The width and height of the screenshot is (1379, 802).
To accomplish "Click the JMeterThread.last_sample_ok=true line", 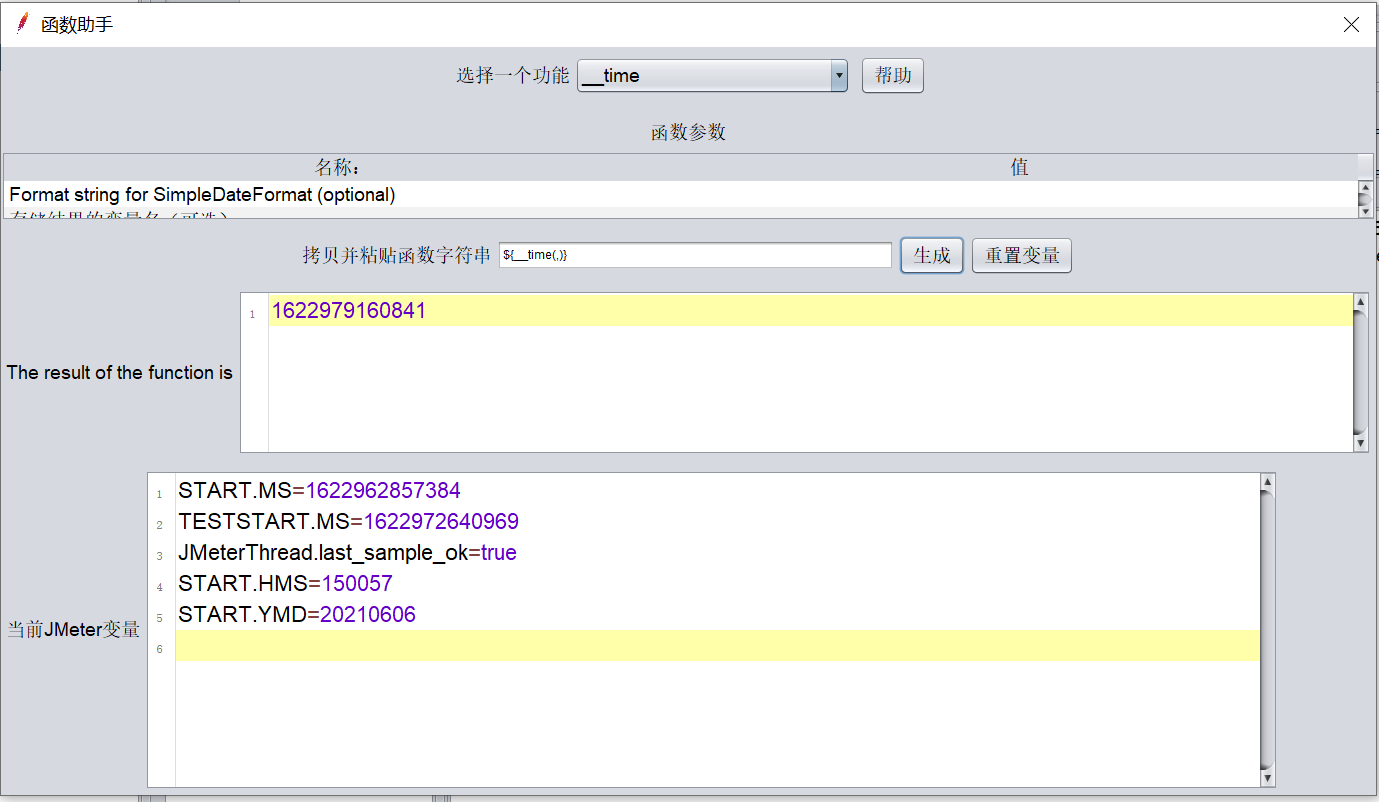I will 347,553.
